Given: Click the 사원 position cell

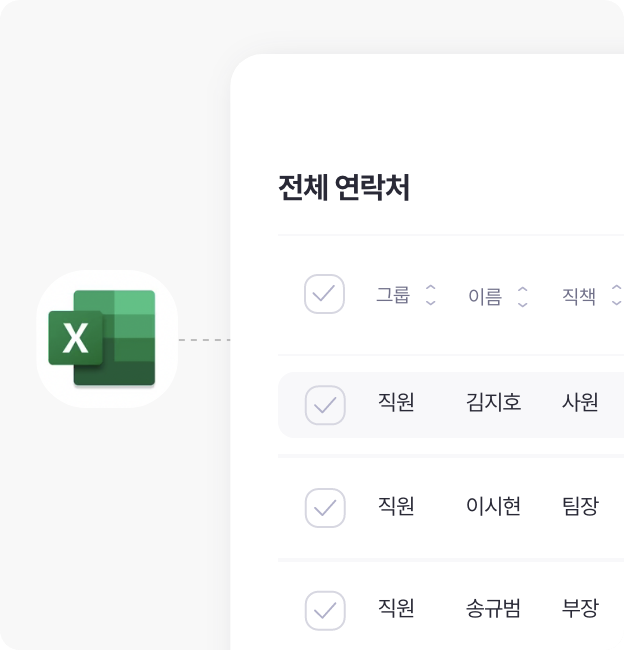Looking at the screenshot, I should (x=580, y=402).
